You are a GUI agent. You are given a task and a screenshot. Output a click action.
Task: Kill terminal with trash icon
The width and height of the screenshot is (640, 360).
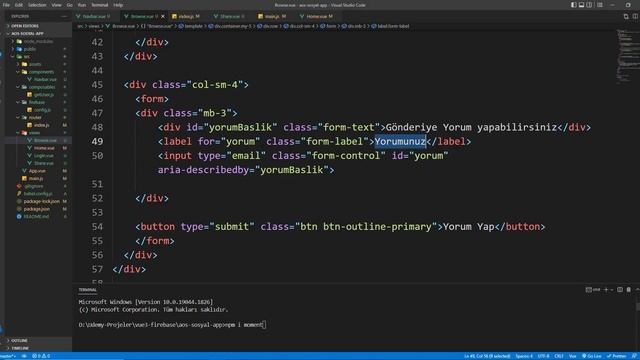tap(629, 290)
